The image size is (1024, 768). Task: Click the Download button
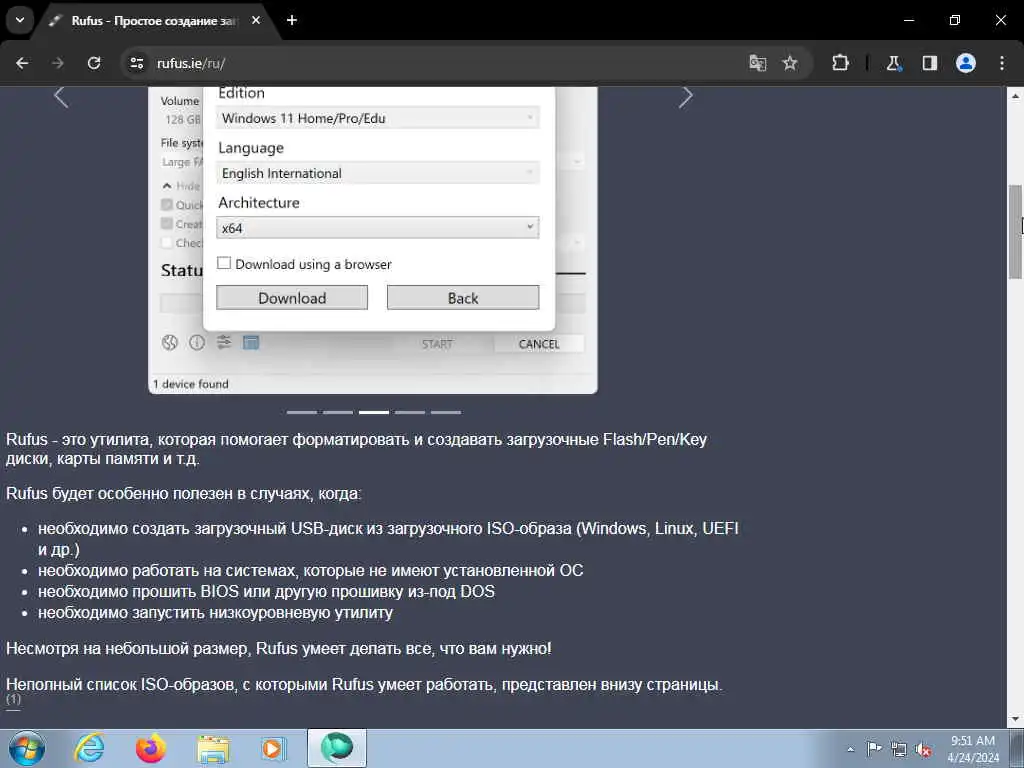coord(292,298)
